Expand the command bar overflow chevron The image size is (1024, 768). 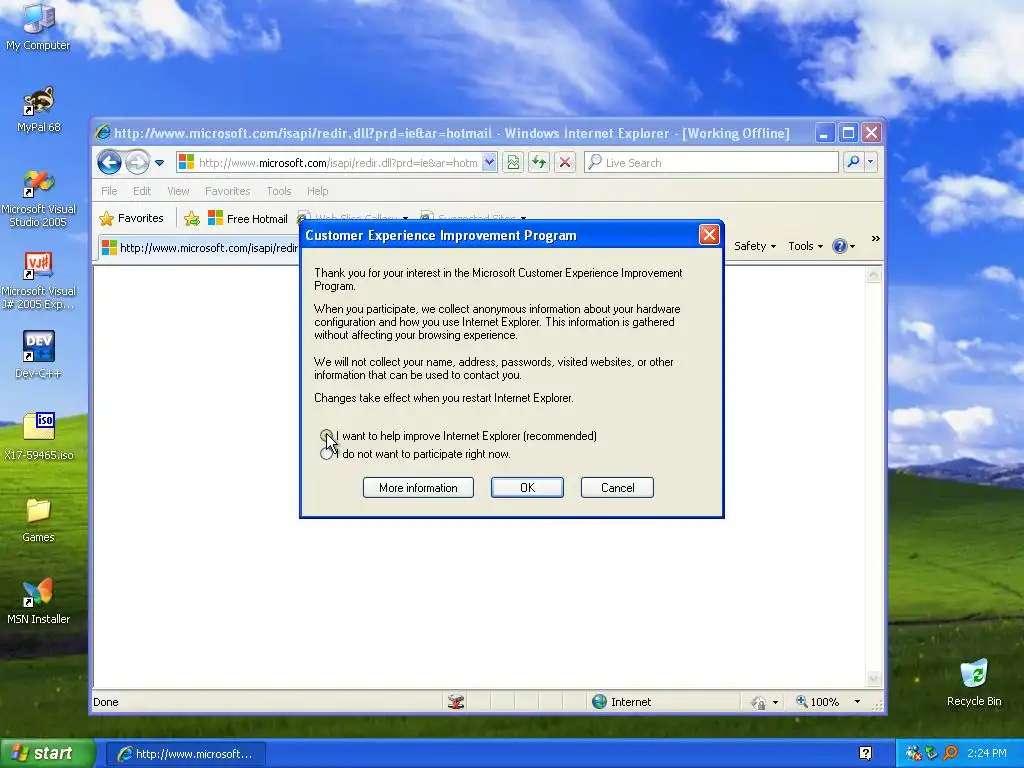pos(875,239)
